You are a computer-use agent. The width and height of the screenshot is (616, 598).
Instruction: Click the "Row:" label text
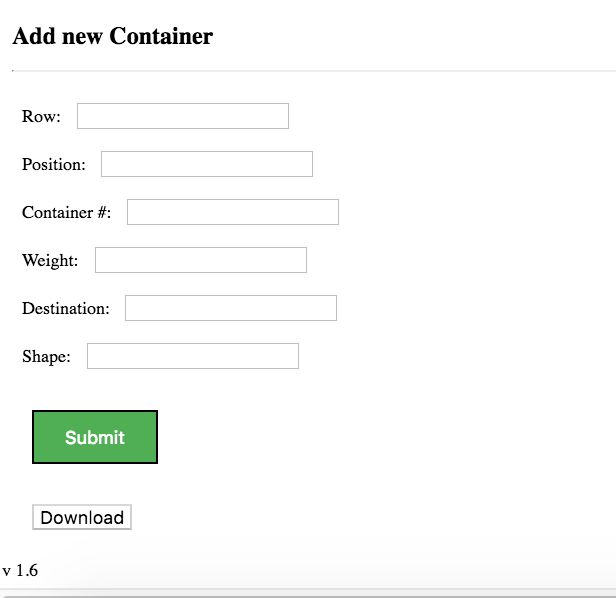[x=41, y=117]
